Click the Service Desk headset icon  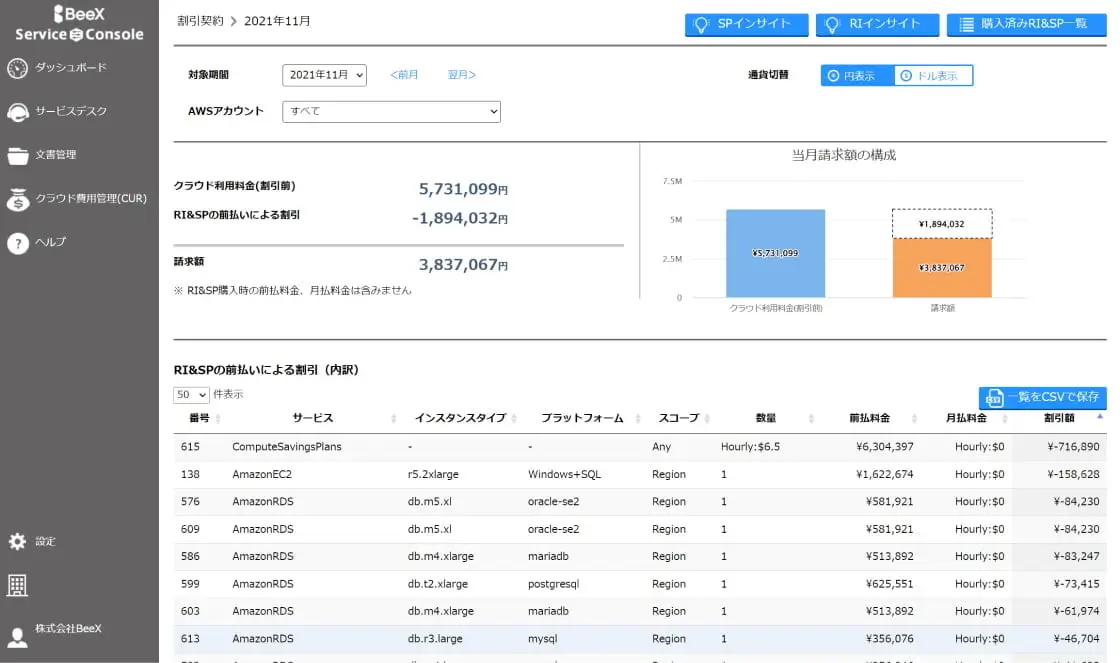pyautogui.click(x=18, y=112)
